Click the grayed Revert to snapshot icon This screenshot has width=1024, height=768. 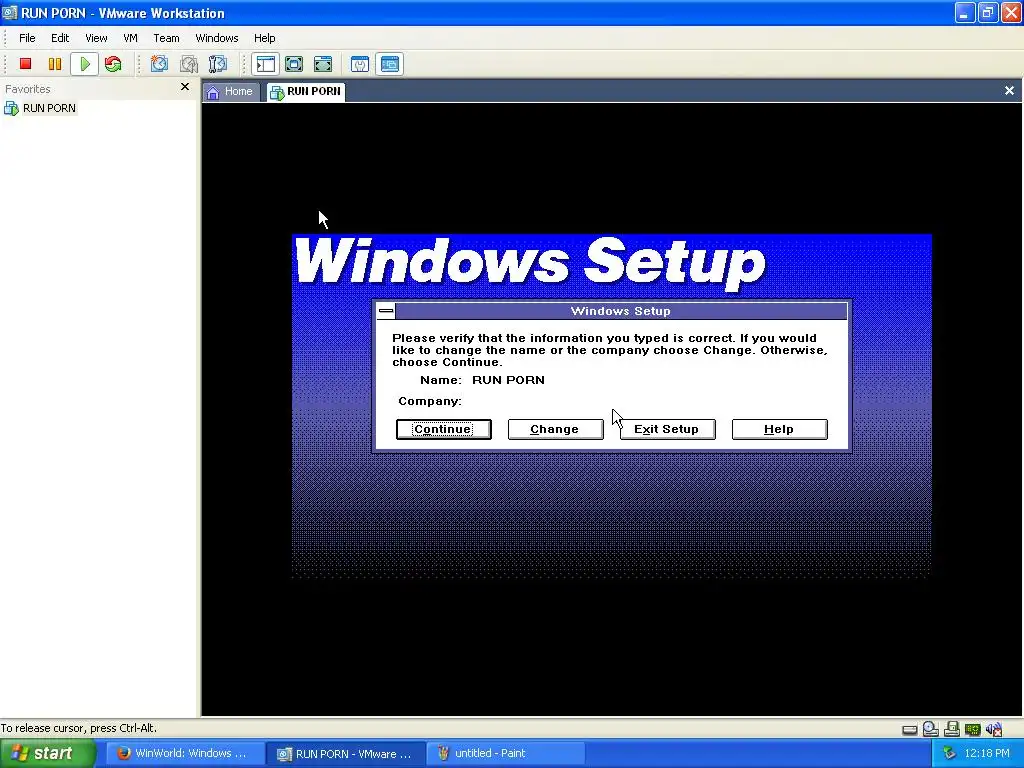pyautogui.click(x=189, y=64)
